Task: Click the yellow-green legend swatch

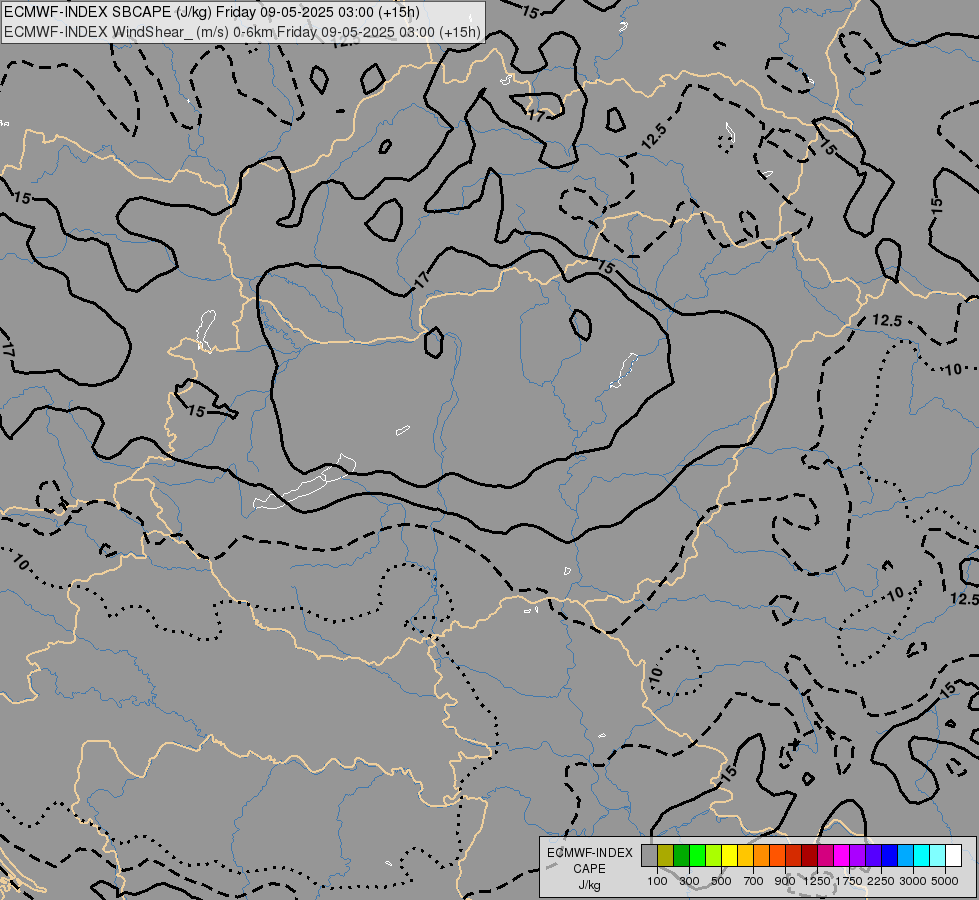Action: click(x=714, y=855)
